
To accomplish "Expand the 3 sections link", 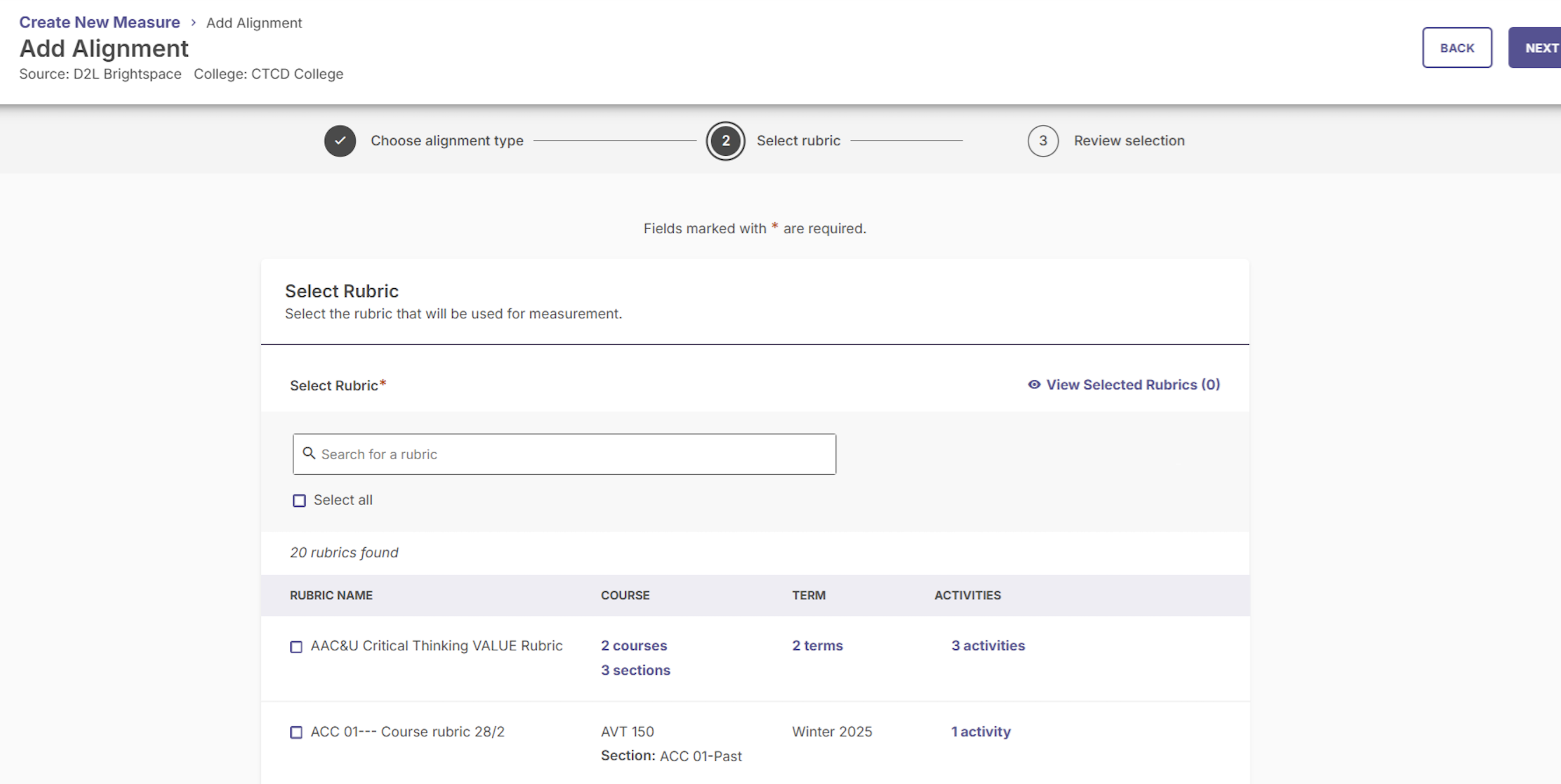I will pos(636,670).
